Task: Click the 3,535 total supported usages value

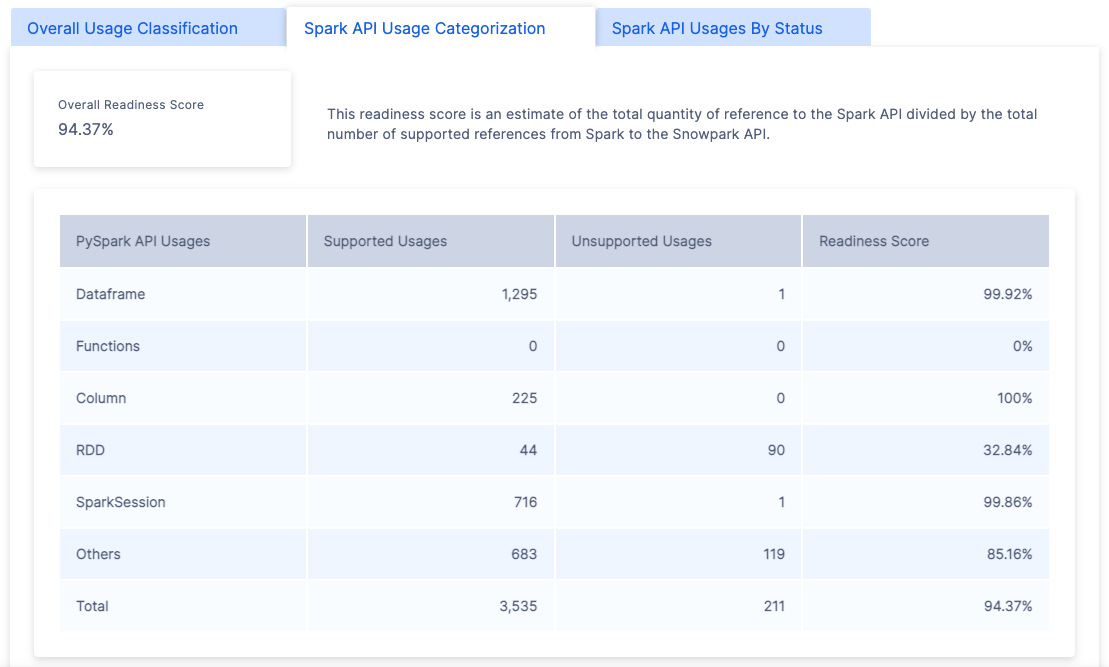Action: click(x=524, y=606)
